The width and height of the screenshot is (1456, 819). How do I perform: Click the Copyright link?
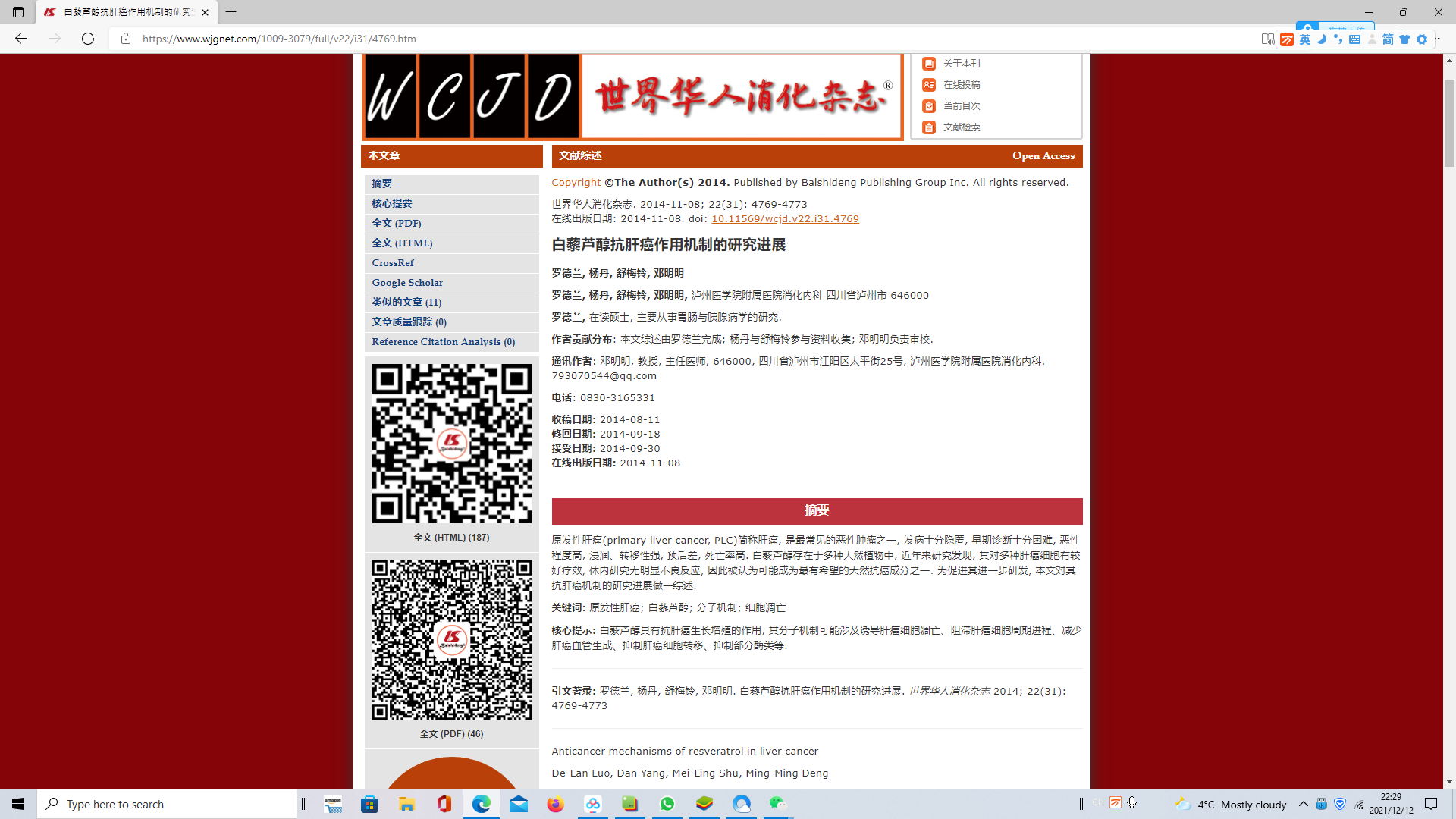576,183
